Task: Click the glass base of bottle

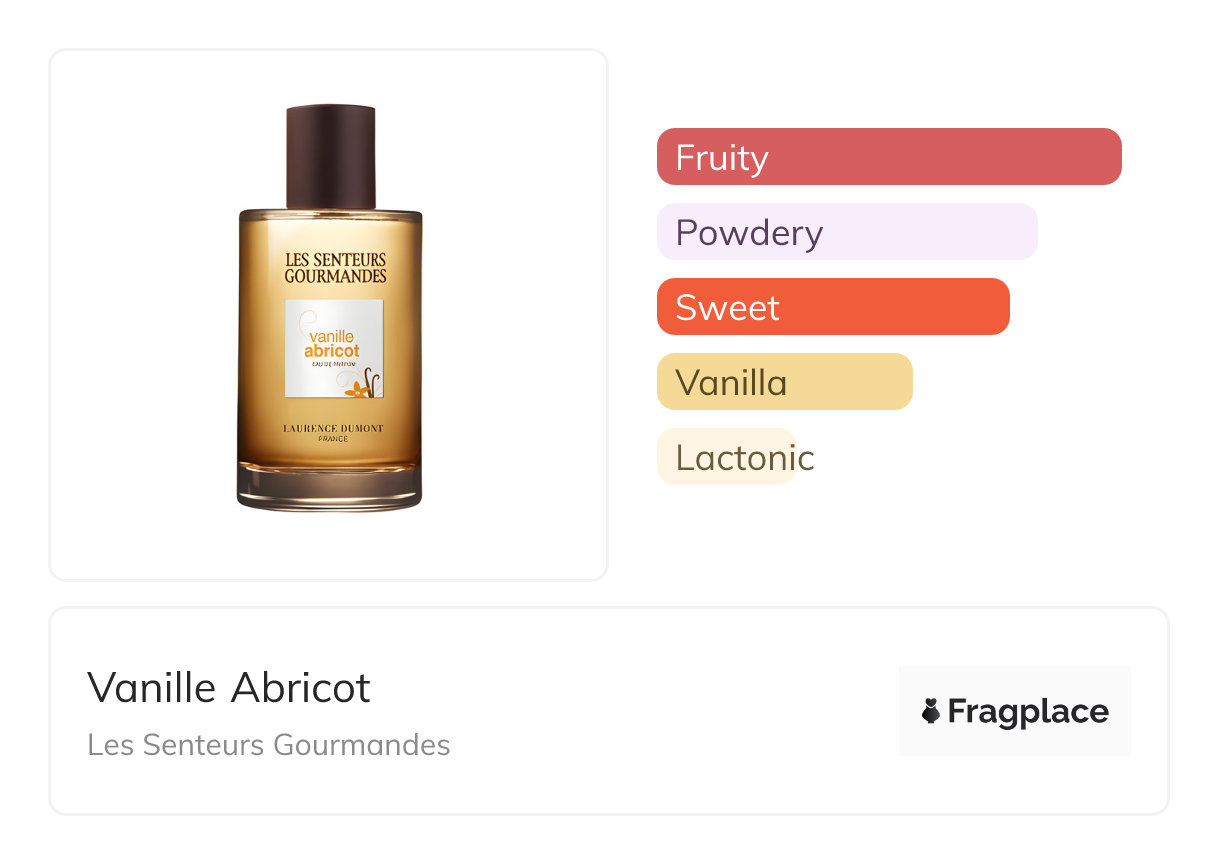Action: (329, 488)
